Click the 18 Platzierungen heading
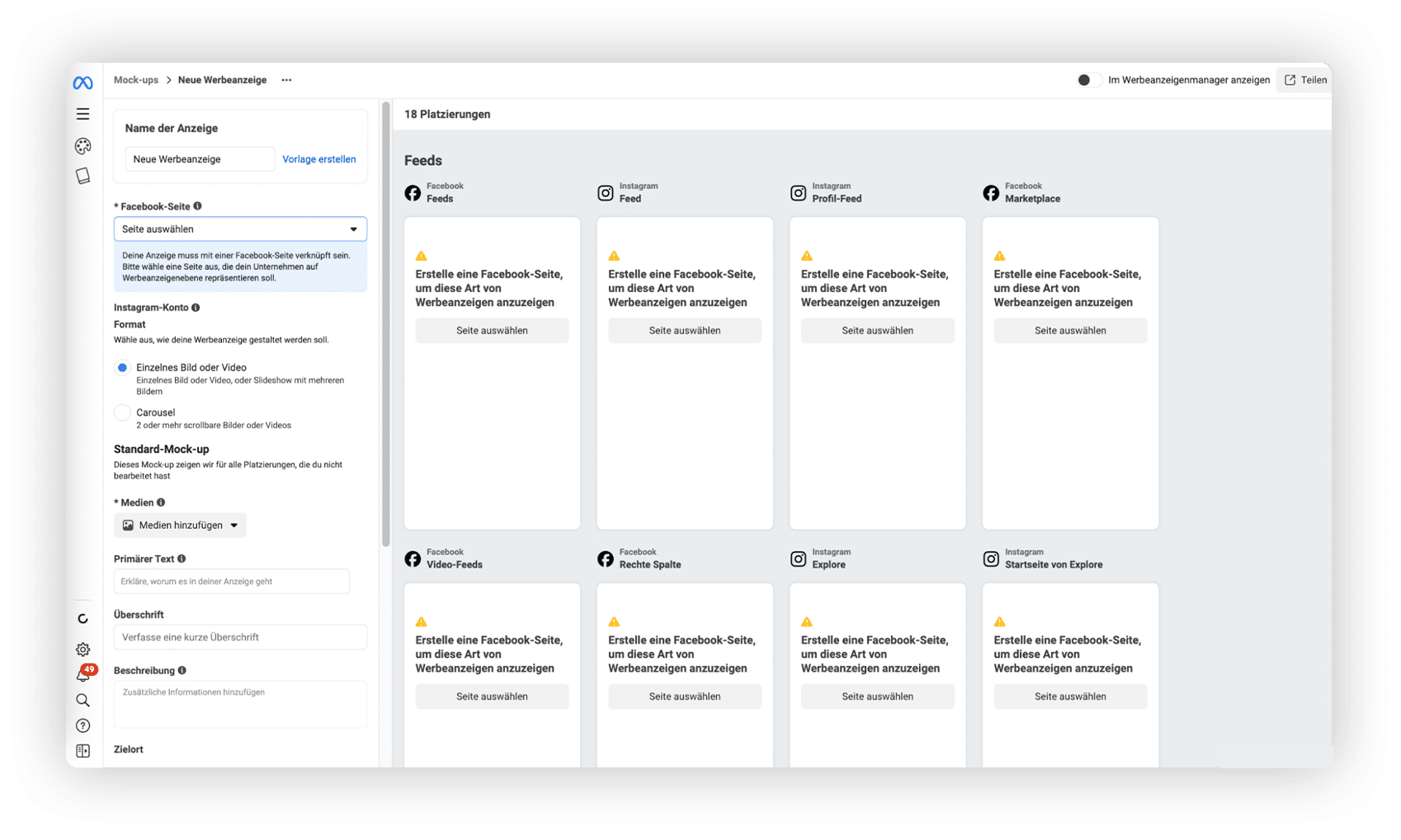The height and width of the screenshot is (840, 1401). tap(447, 115)
